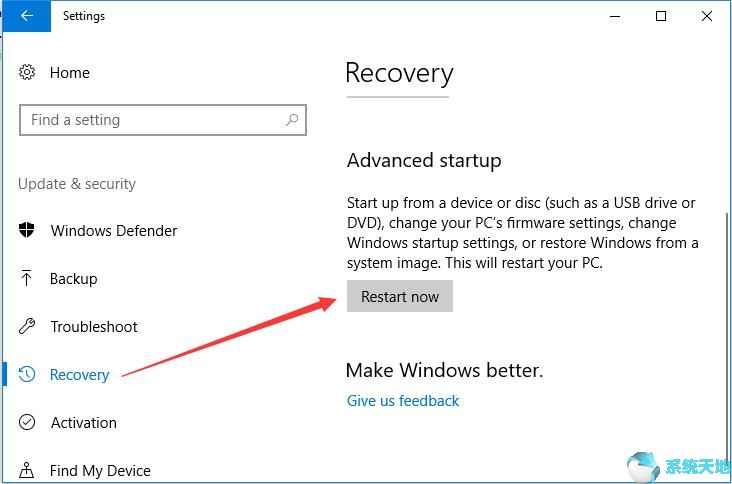Open the Activation settings page

84,423
